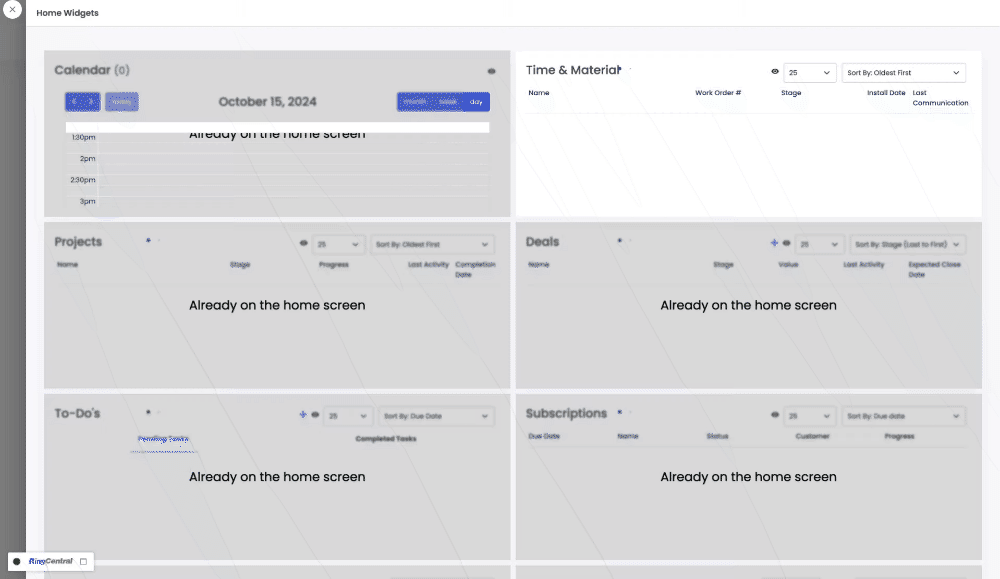Select the day view in Calendar
The height and width of the screenshot is (579, 1000).
pos(475,102)
